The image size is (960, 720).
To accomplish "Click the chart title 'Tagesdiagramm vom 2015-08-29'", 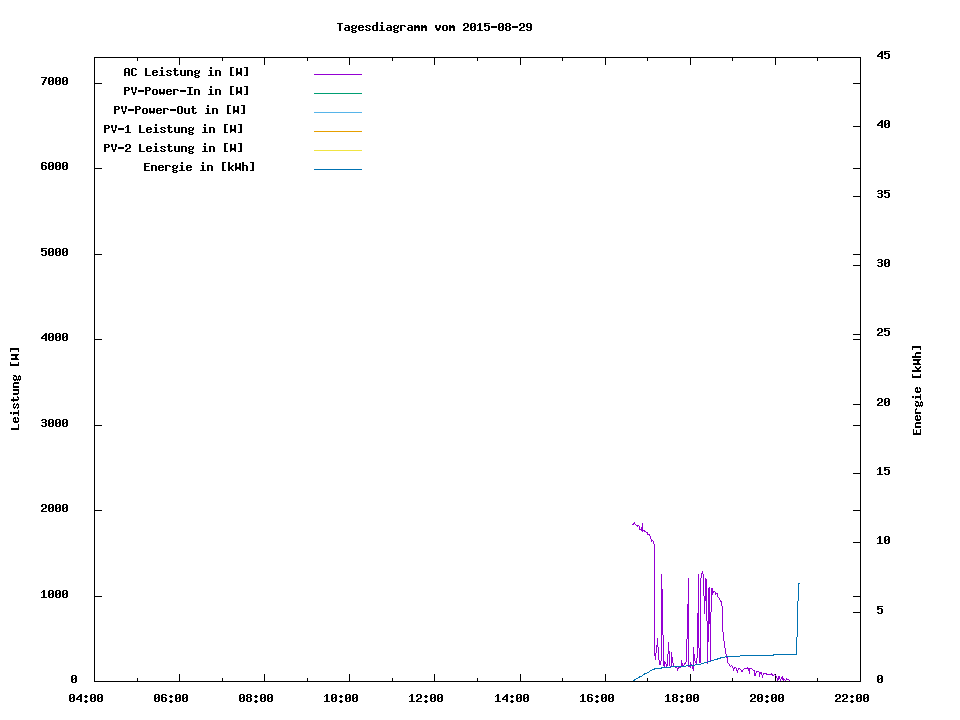I will [434, 27].
